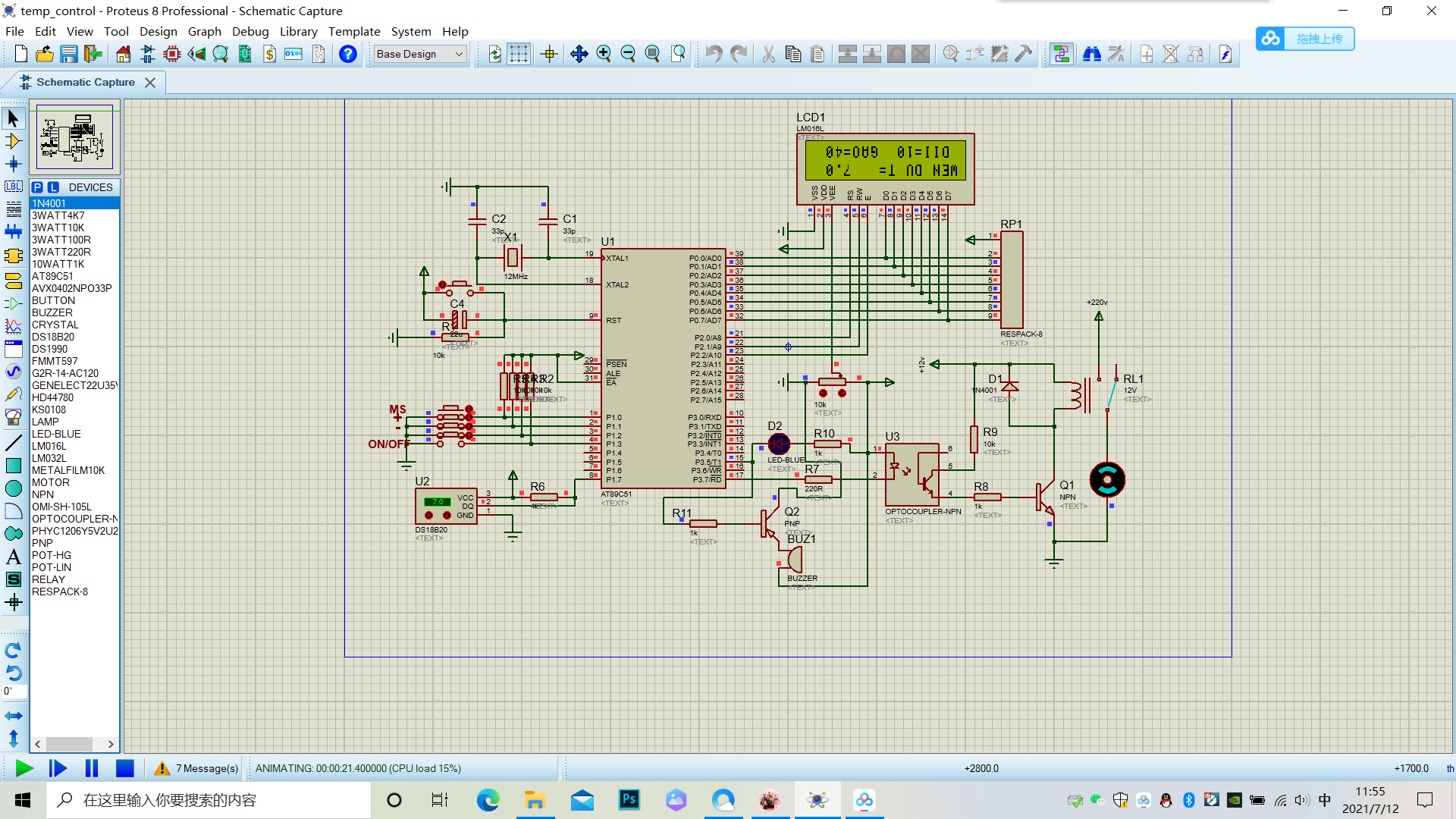This screenshot has height=819, width=1456.
Task: Center view with the pan cross icon
Action: [x=579, y=54]
